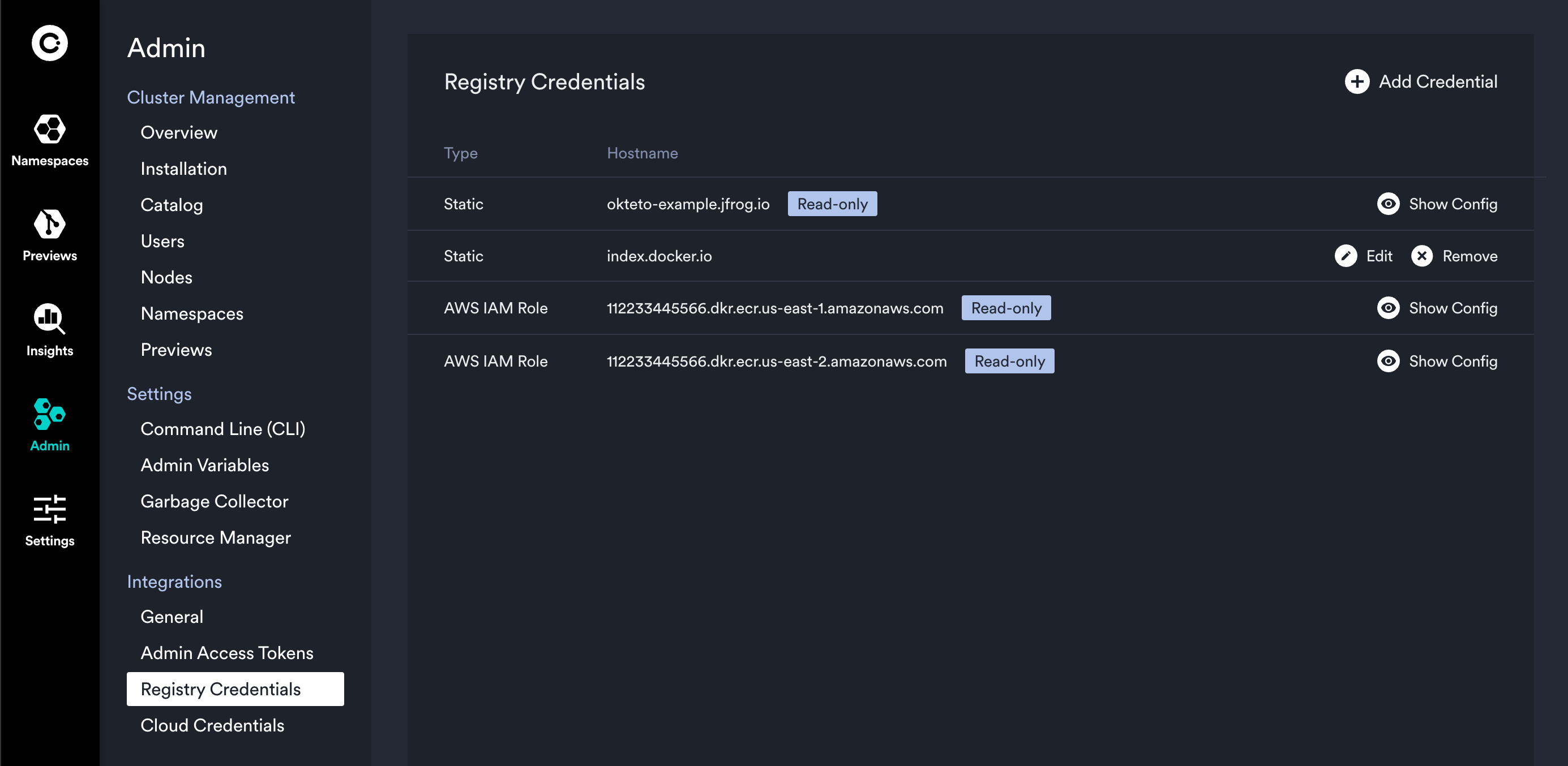1568x766 pixels.
Task: Edit the index.docker.io credential
Action: click(1363, 256)
